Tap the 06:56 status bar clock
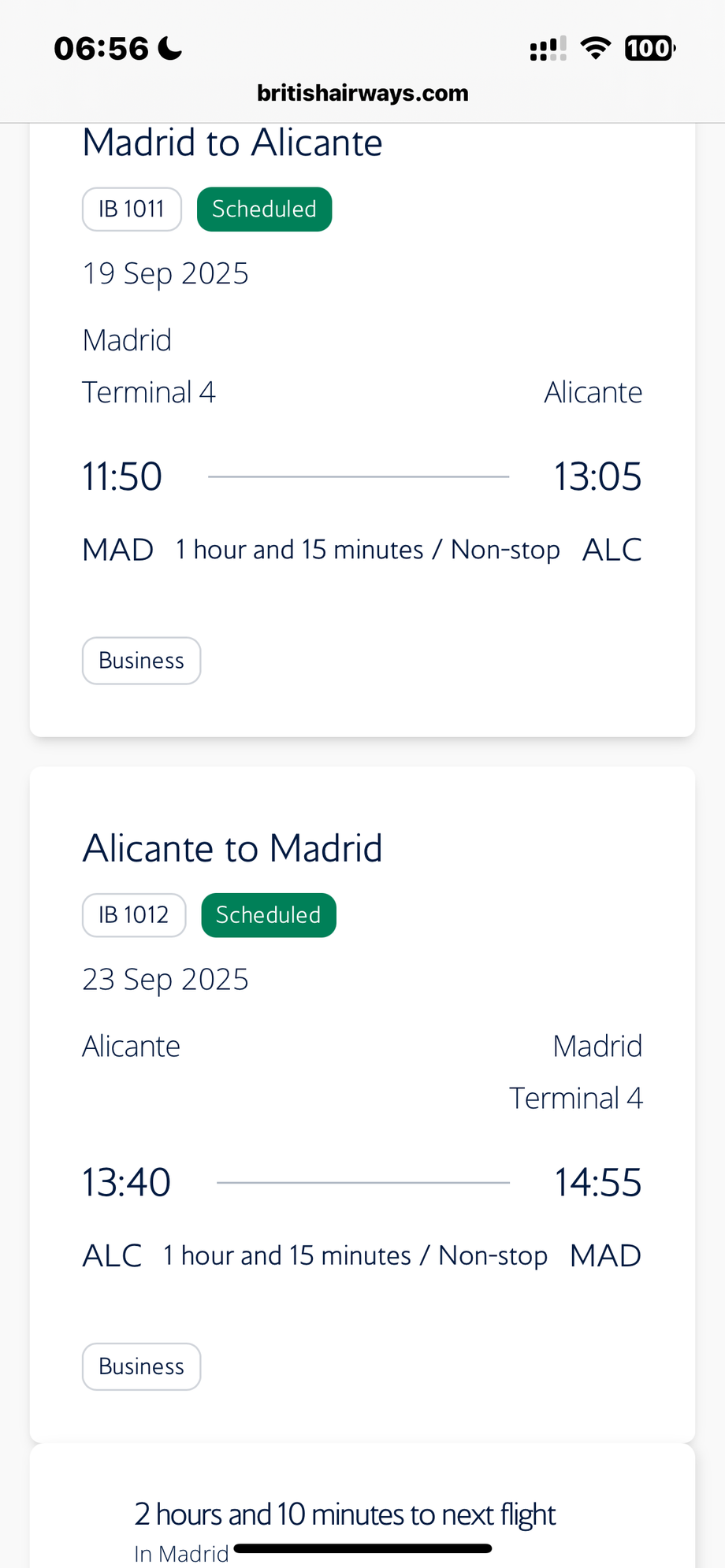This screenshot has height=1568, width=725. click(x=101, y=49)
